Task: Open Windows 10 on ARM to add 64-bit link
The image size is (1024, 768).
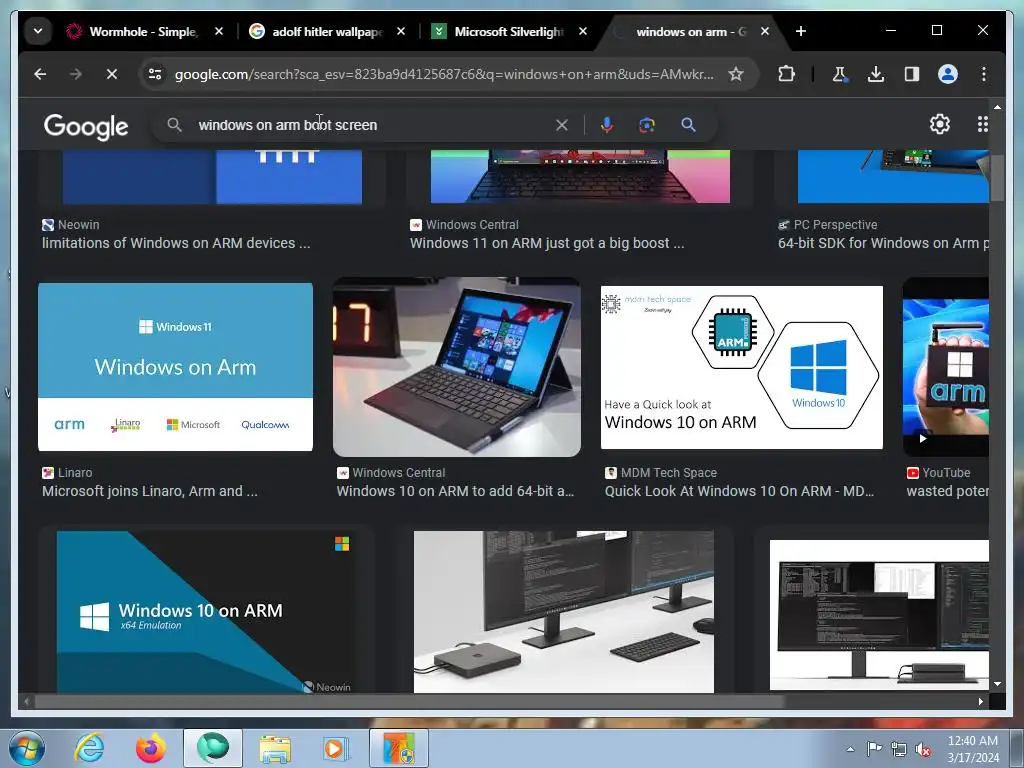Action: tap(455, 491)
